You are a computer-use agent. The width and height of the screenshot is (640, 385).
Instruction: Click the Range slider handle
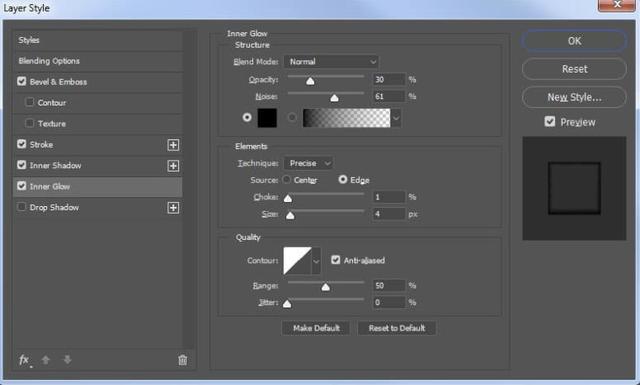(325, 287)
